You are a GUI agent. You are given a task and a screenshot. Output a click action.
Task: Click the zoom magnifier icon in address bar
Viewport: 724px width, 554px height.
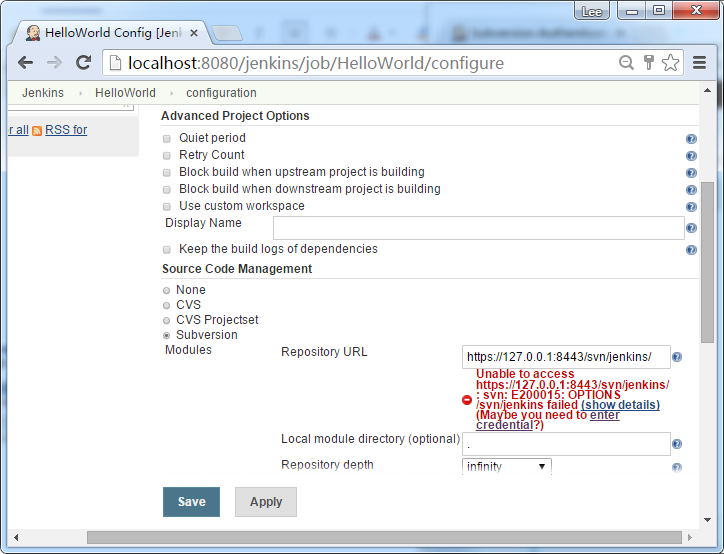[626, 63]
